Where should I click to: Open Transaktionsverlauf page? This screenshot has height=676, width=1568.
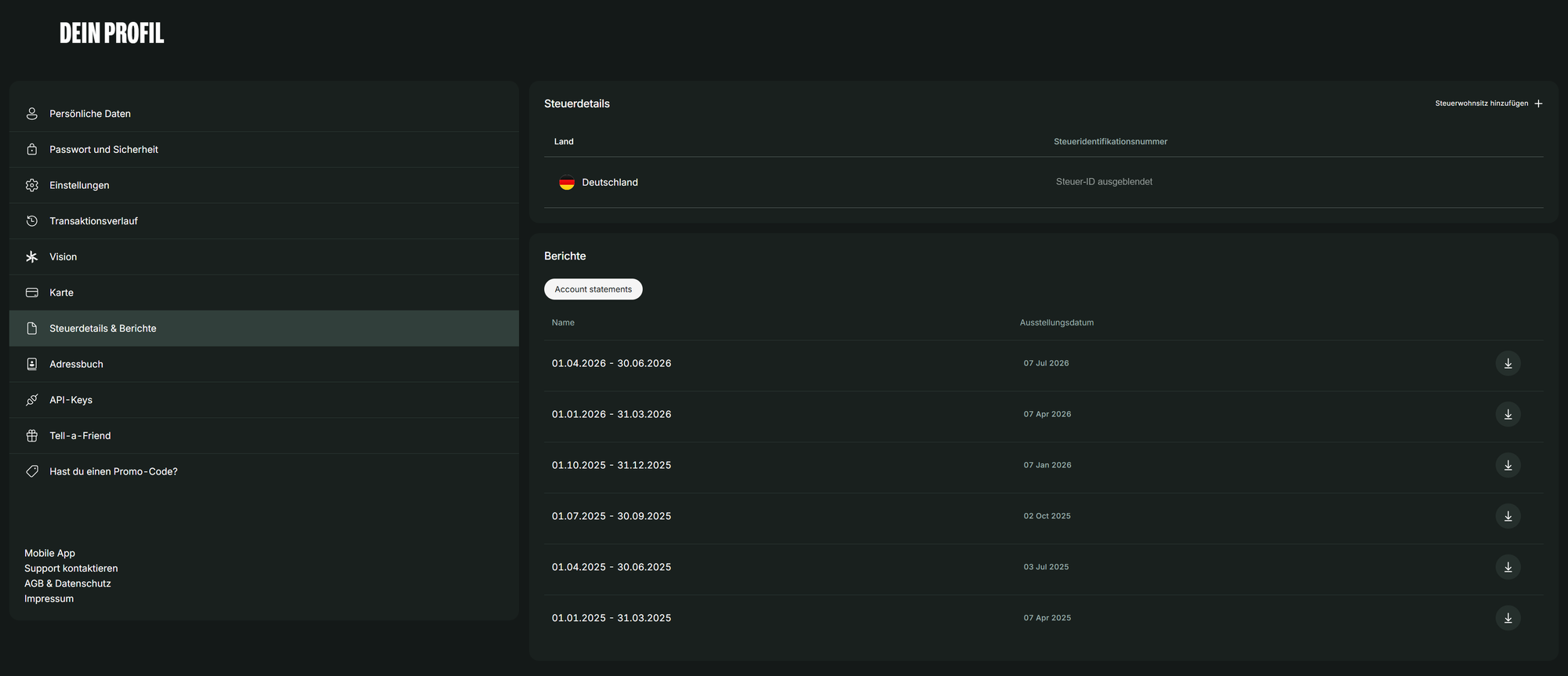(x=264, y=221)
